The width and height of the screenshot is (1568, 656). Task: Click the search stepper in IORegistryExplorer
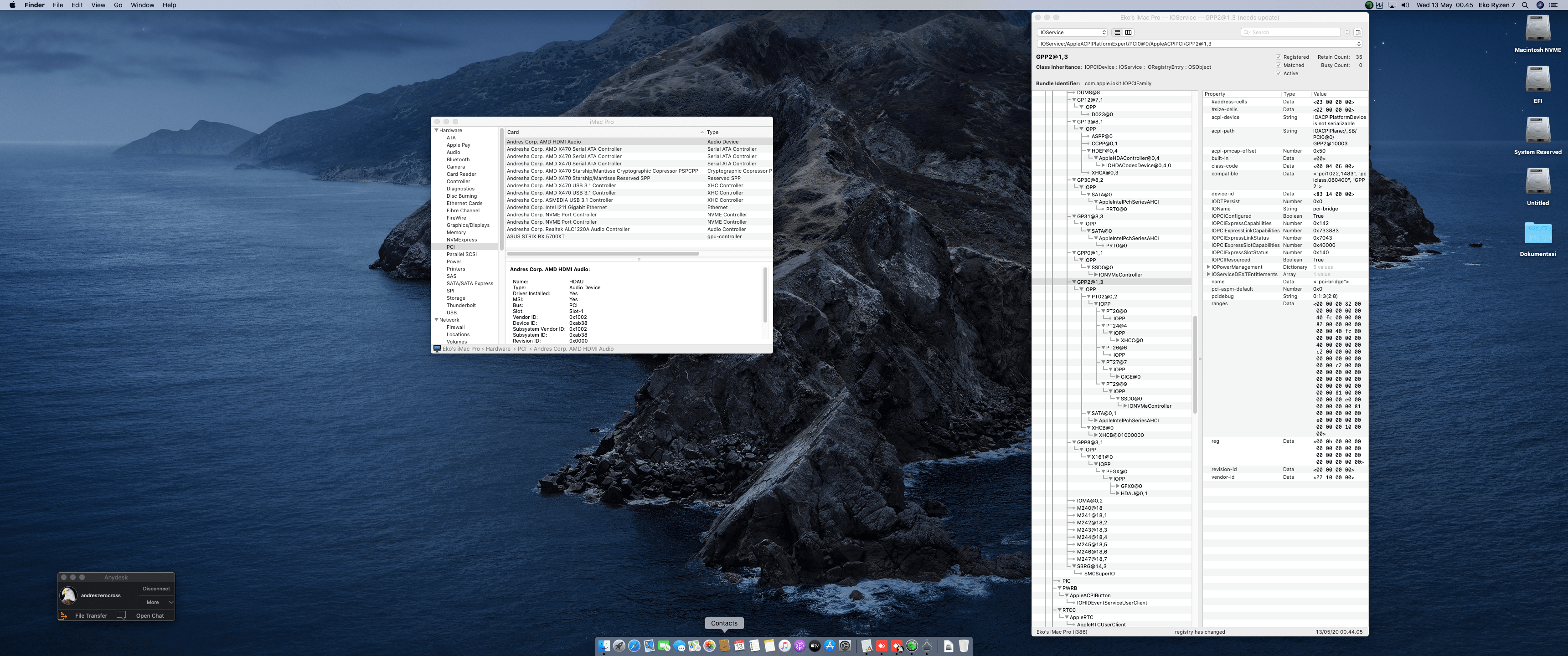(x=1347, y=32)
